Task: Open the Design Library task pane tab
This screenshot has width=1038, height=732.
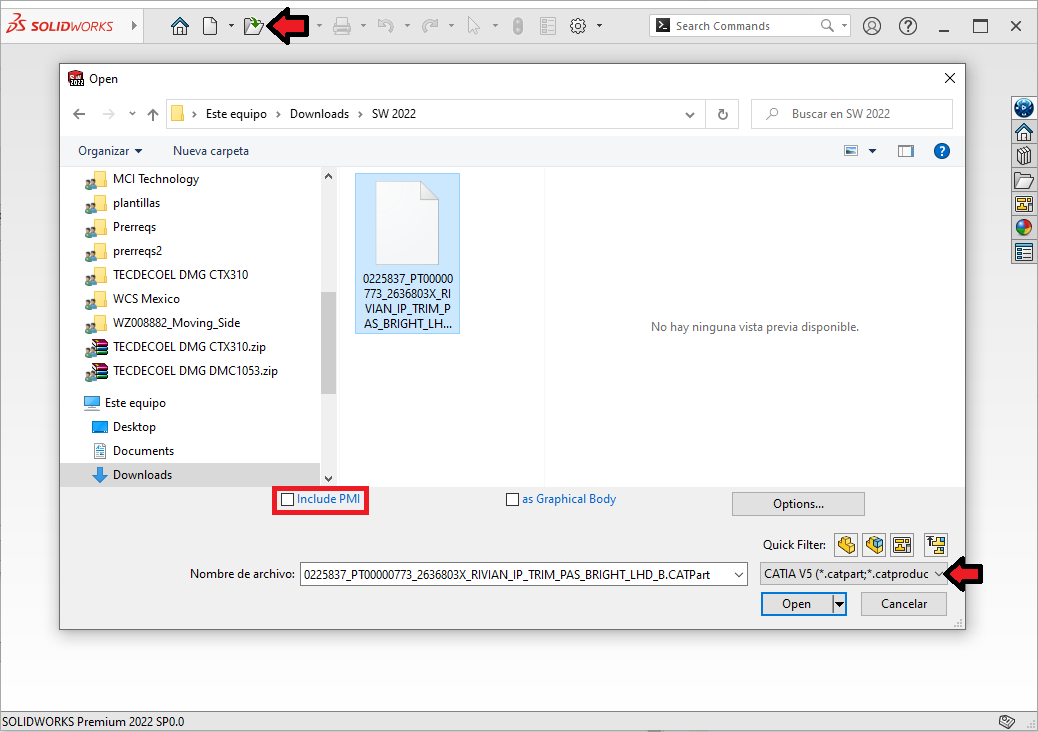Action: (1023, 156)
